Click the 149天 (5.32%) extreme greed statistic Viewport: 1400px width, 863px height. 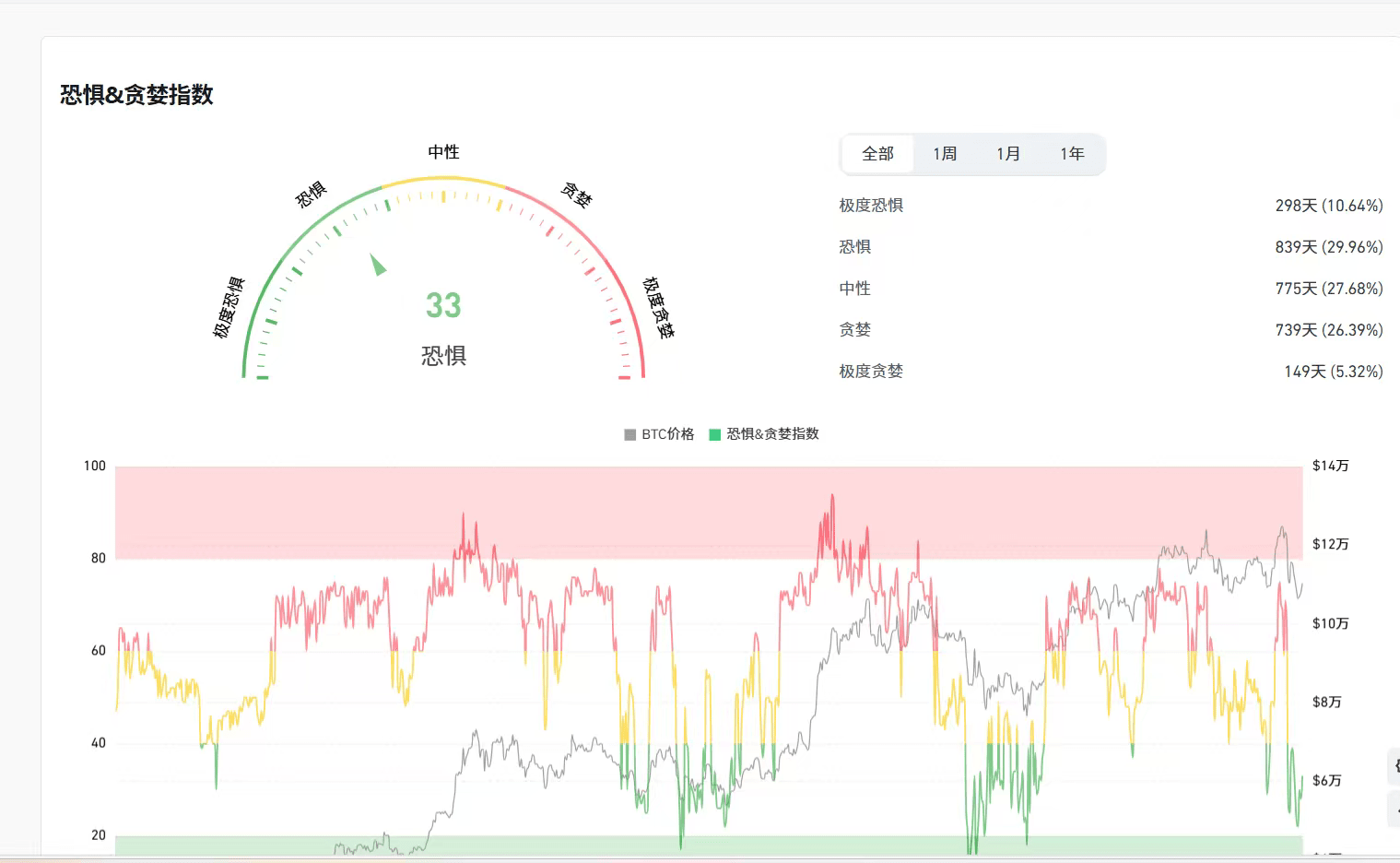pos(1333,372)
